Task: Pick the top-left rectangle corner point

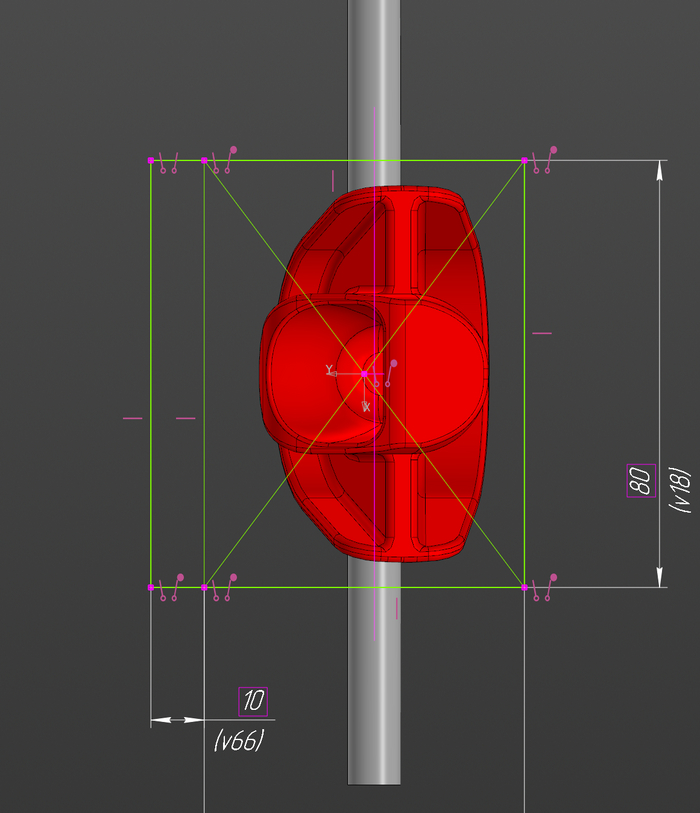Action: point(151,160)
